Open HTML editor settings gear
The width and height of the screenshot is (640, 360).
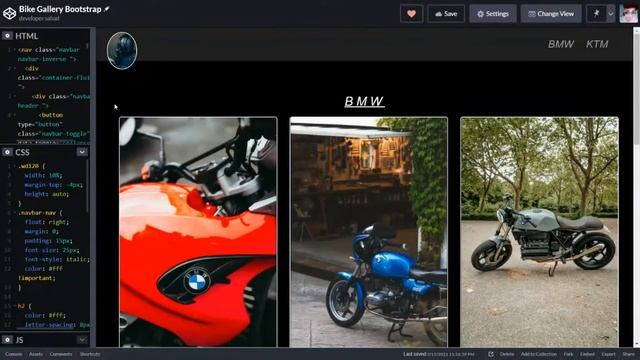coord(7,36)
